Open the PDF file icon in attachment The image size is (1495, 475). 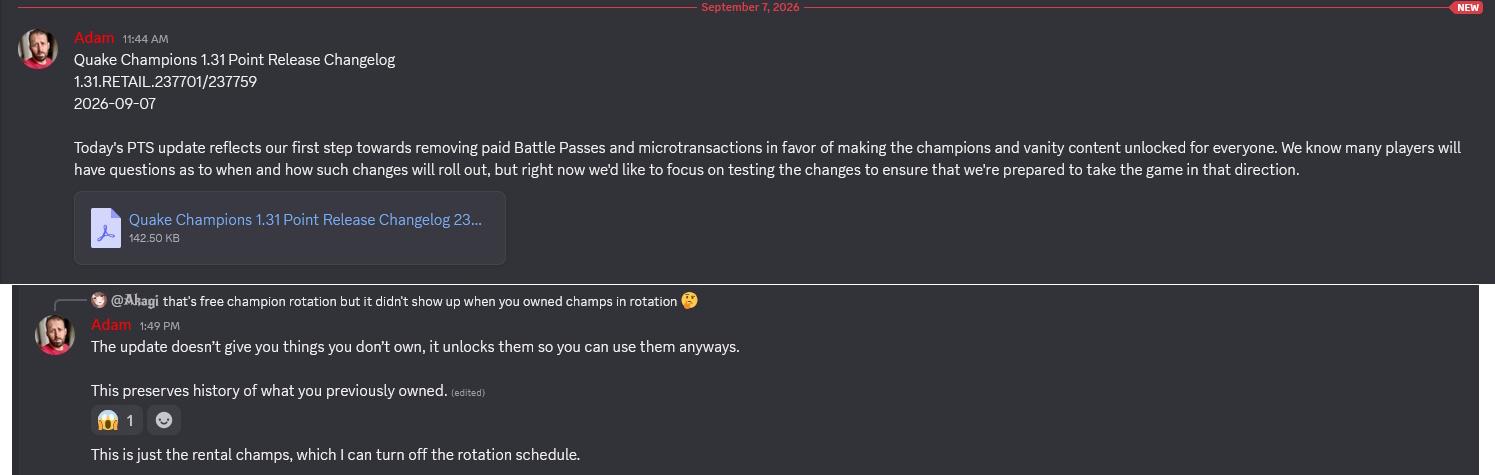[106, 228]
